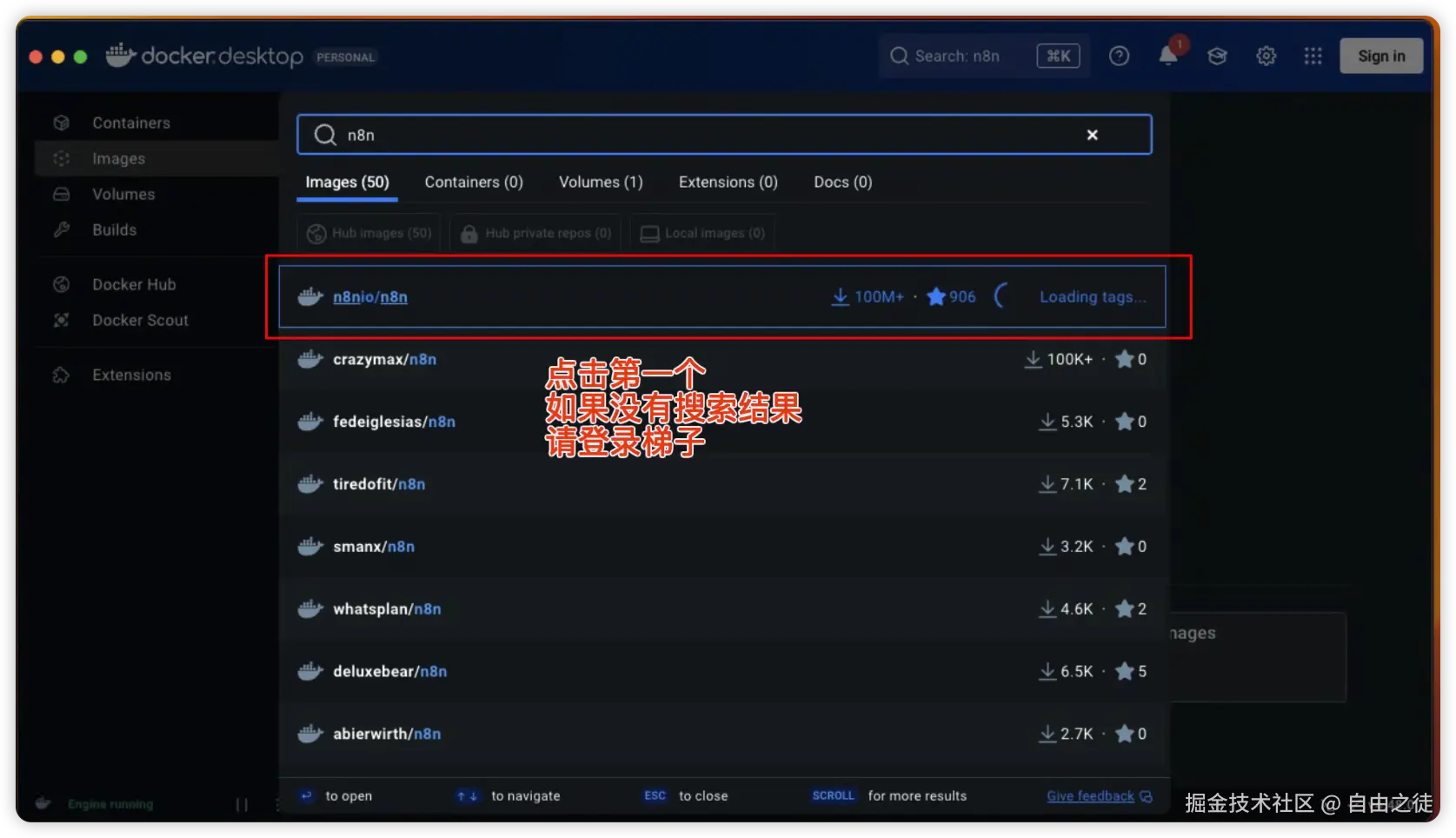Switch to the Images (50) tab

tap(347, 182)
